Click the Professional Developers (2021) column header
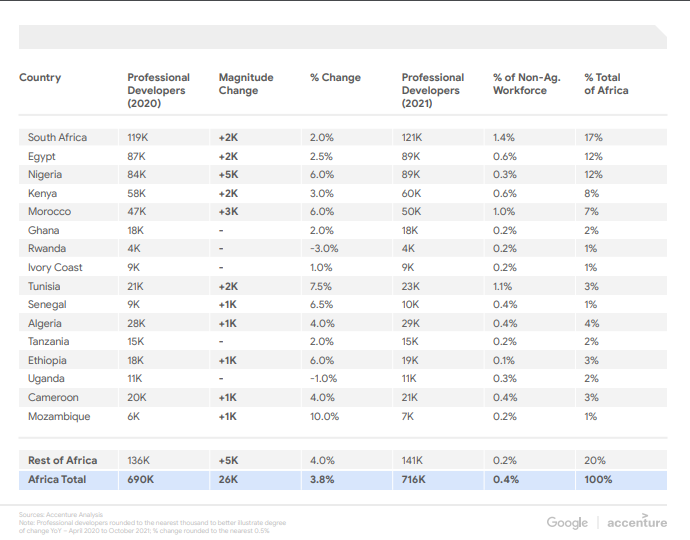Screen dimensions: 690x540 coord(433,90)
